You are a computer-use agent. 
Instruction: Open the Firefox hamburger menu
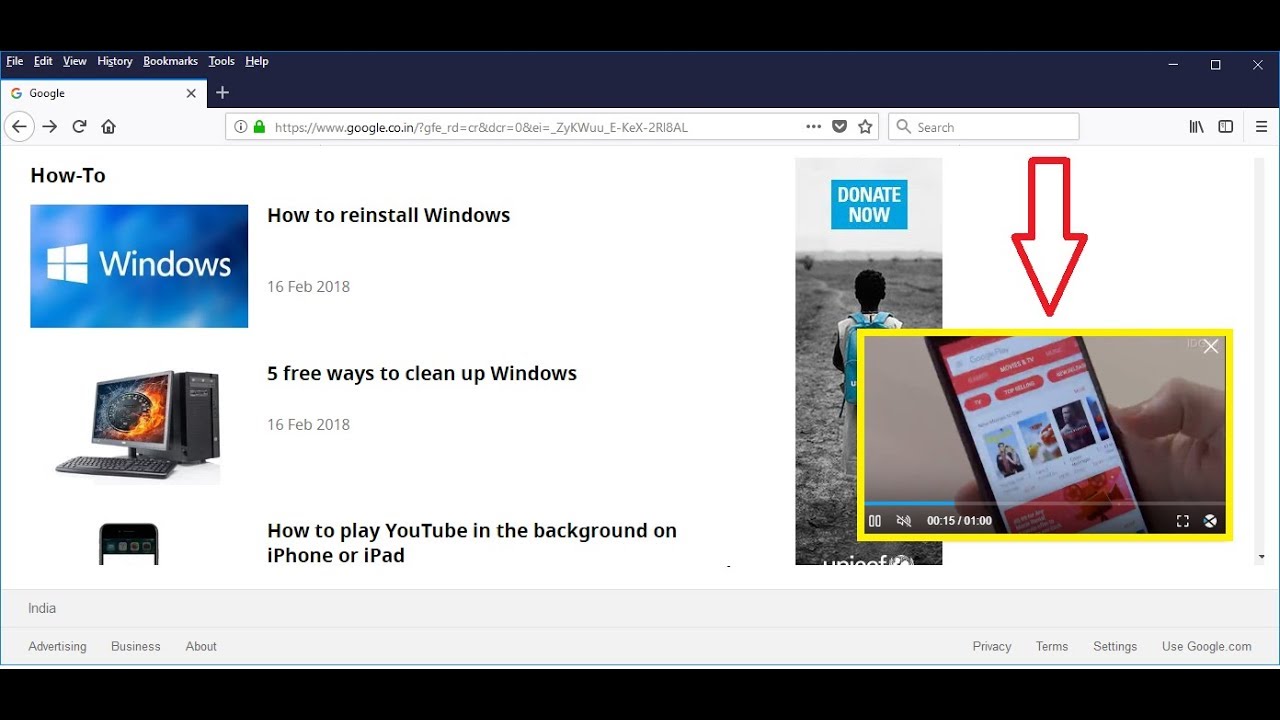click(1261, 127)
